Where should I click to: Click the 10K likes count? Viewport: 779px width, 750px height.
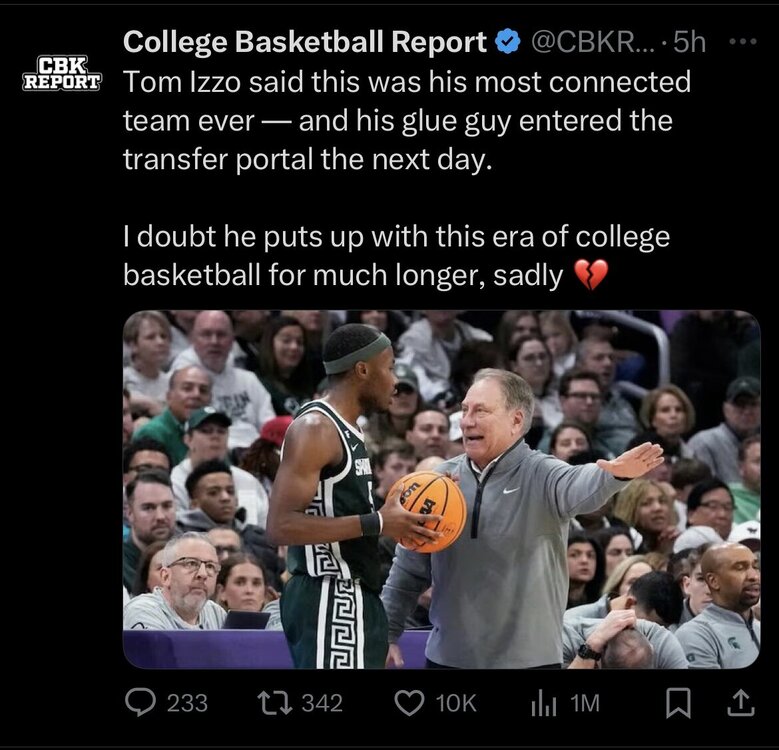[456, 703]
